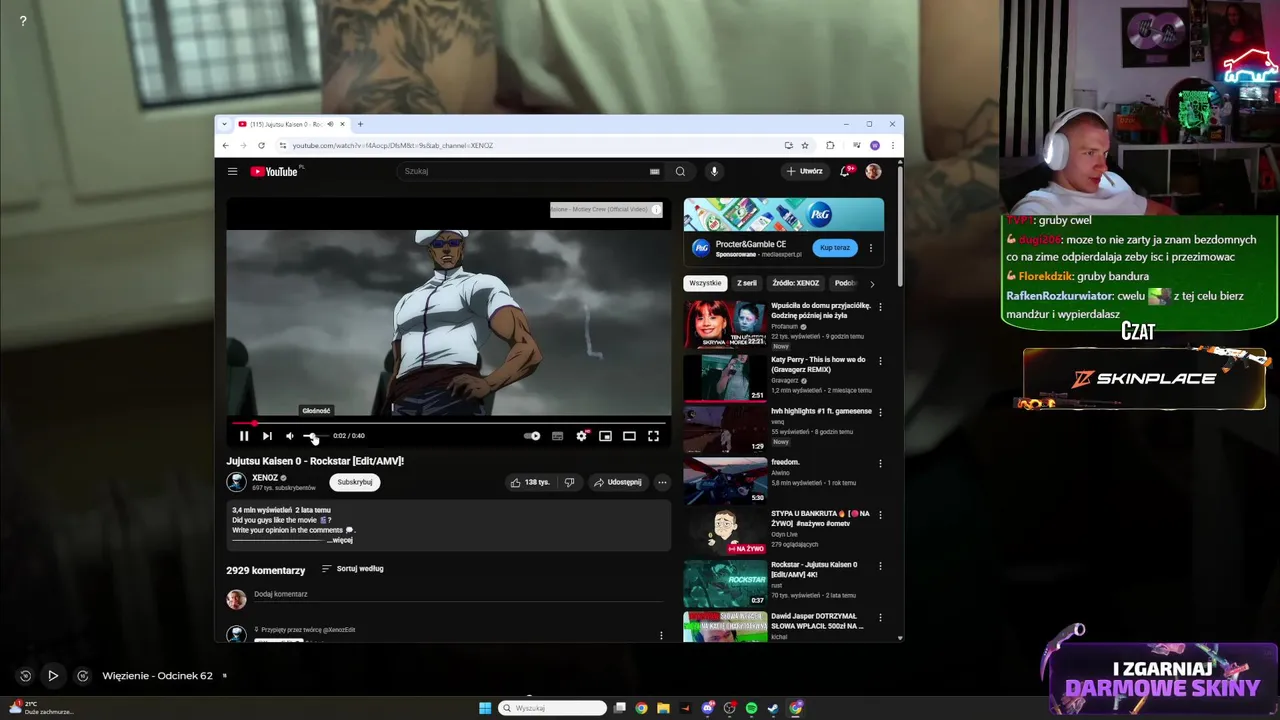1280x720 pixels.
Task: Open Katy Perry Gravagerz remix thumbnail
Action: point(725,378)
